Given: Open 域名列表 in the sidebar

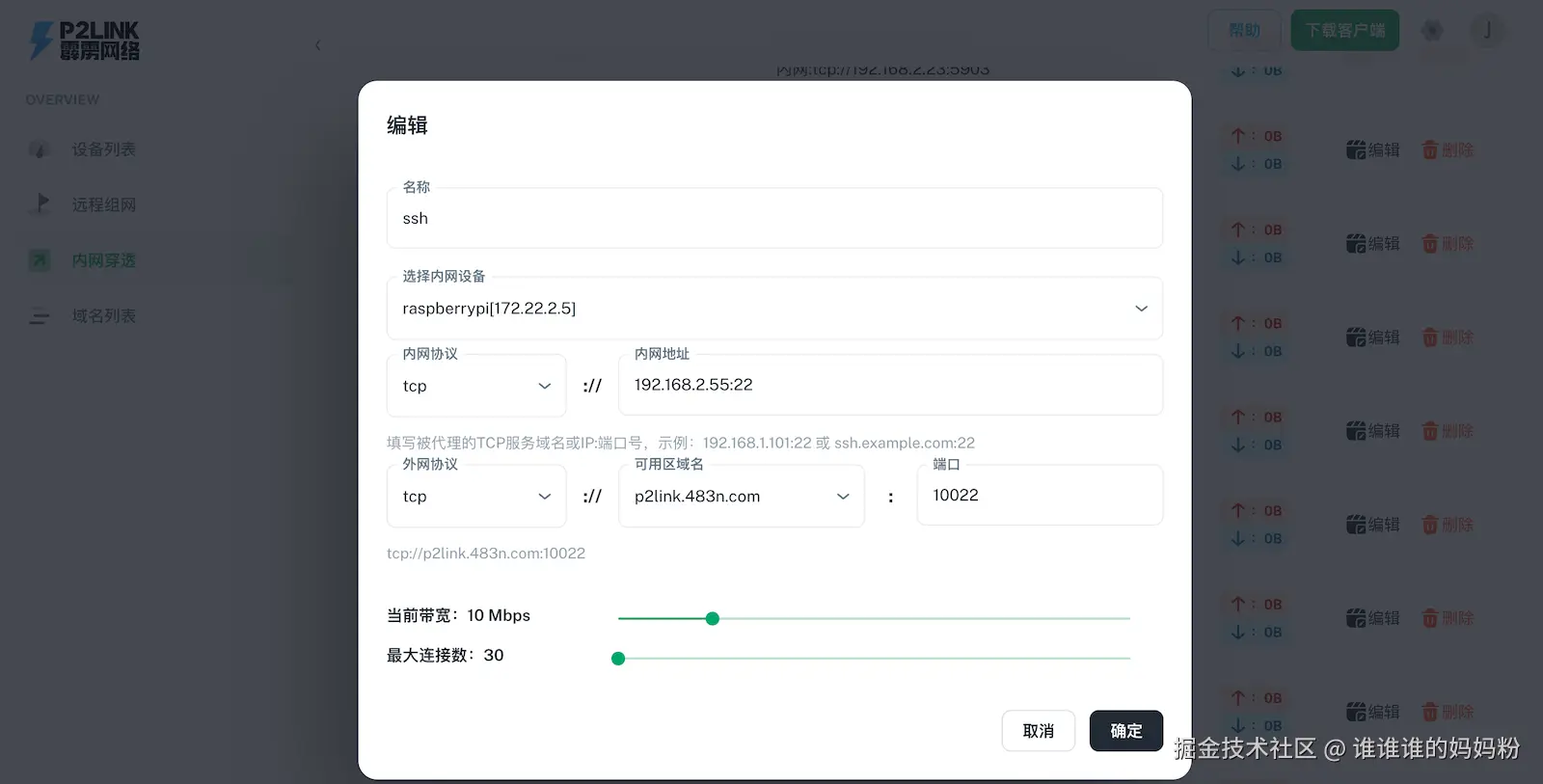Looking at the screenshot, I should tap(103, 315).
